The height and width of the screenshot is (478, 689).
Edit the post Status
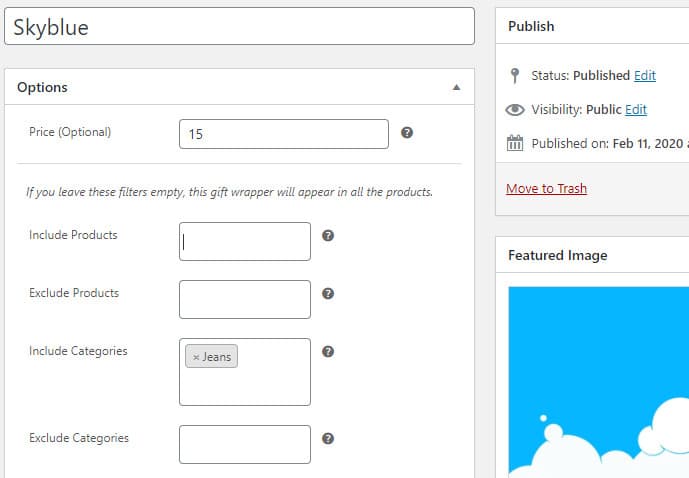[645, 76]
